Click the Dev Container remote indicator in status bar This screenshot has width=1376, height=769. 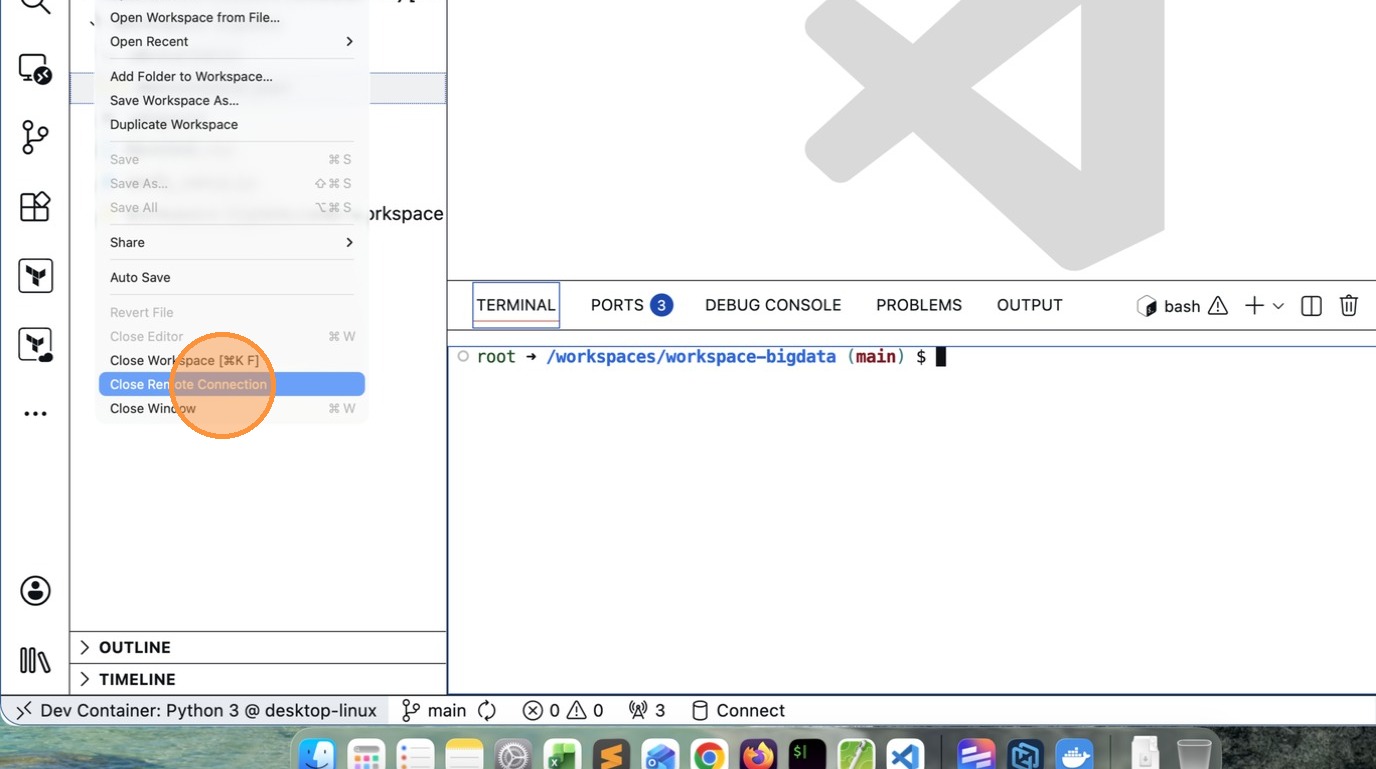(x=196, y=711)
